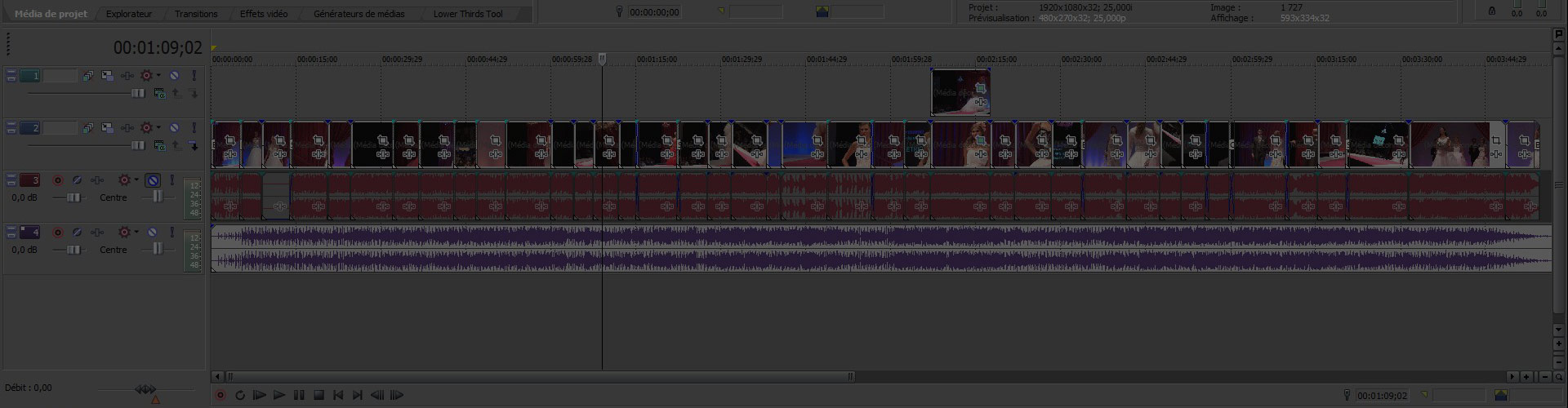This screenshot has width=1568, height=408.
Task: Click the playback rate scrub control
Action: 145,390
